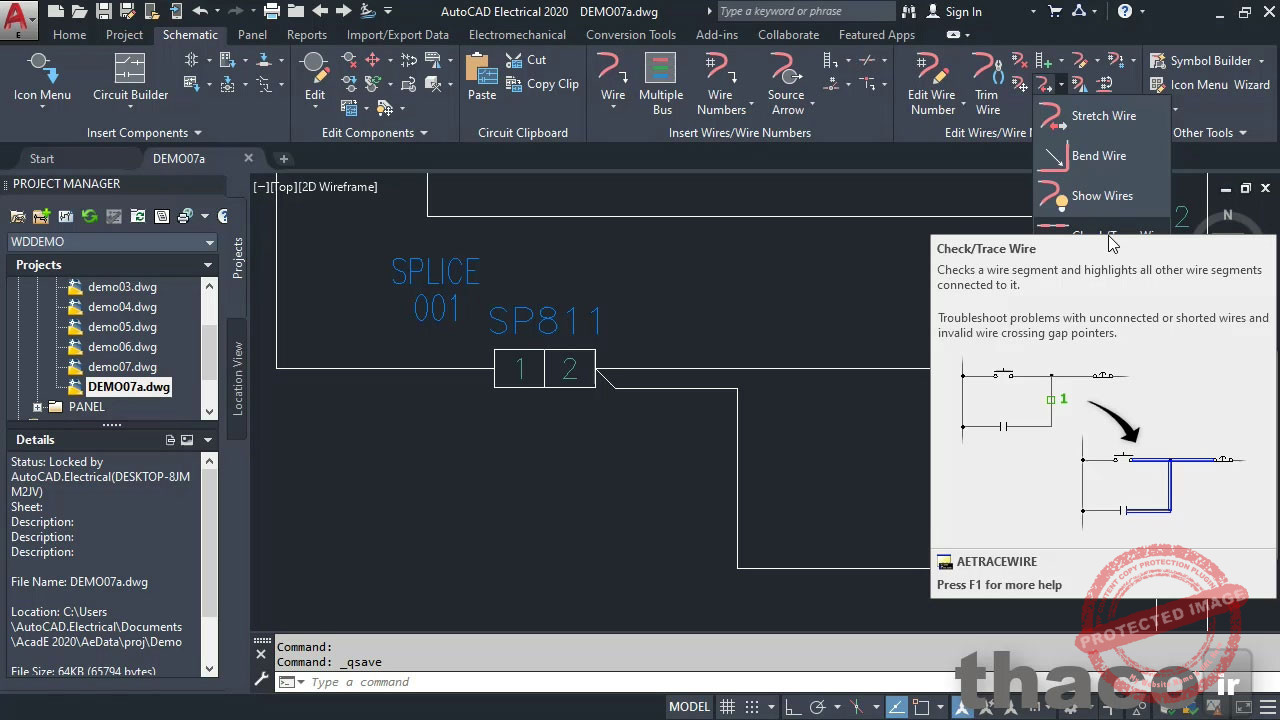Open the WDDEMO project dropdown
Screen dimensions: 1280x720
112,242
